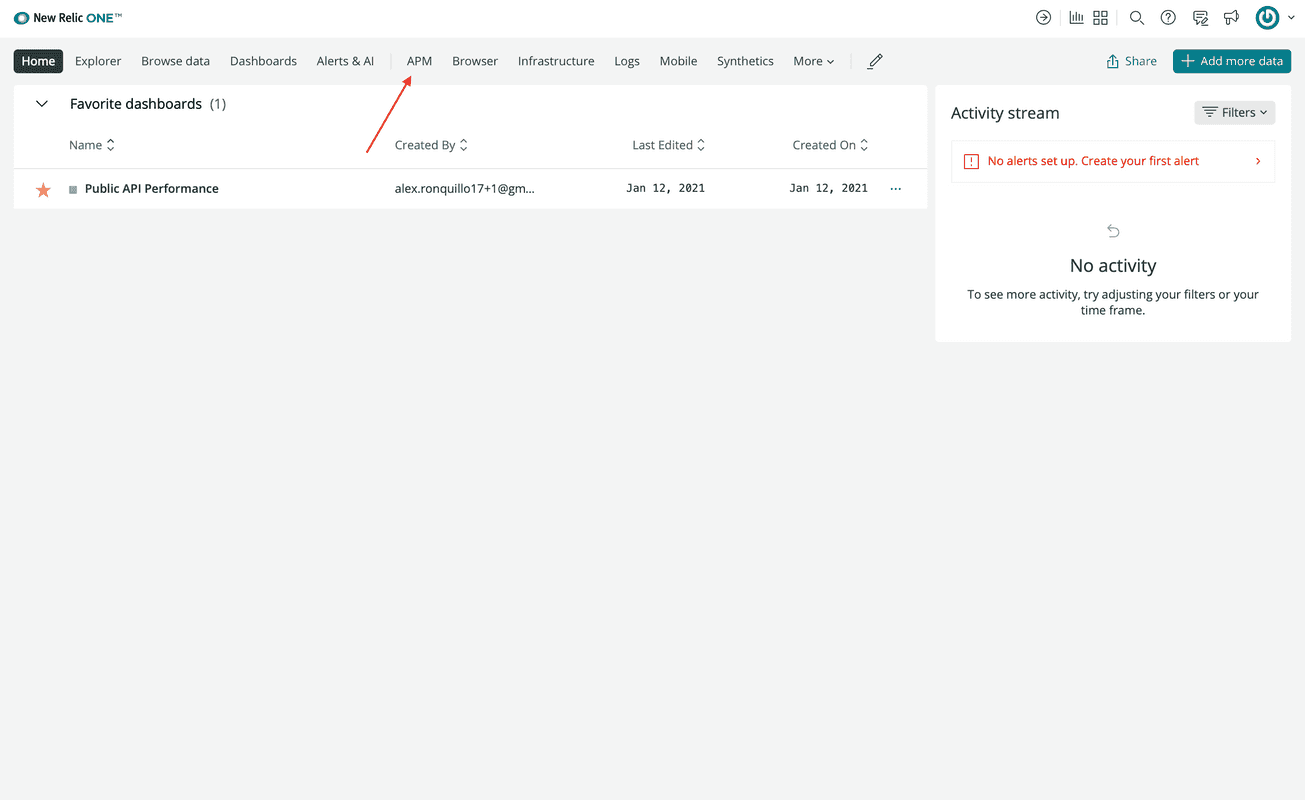Sort dashboards by Created On column
Screen dimensions: 1305x800
[x=831, y=145]
